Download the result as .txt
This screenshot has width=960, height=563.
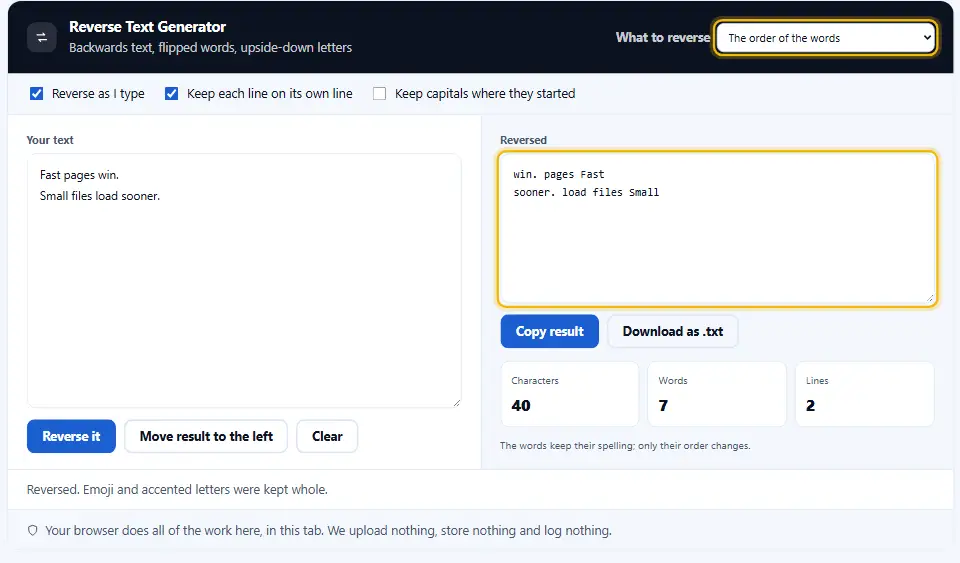672,331
